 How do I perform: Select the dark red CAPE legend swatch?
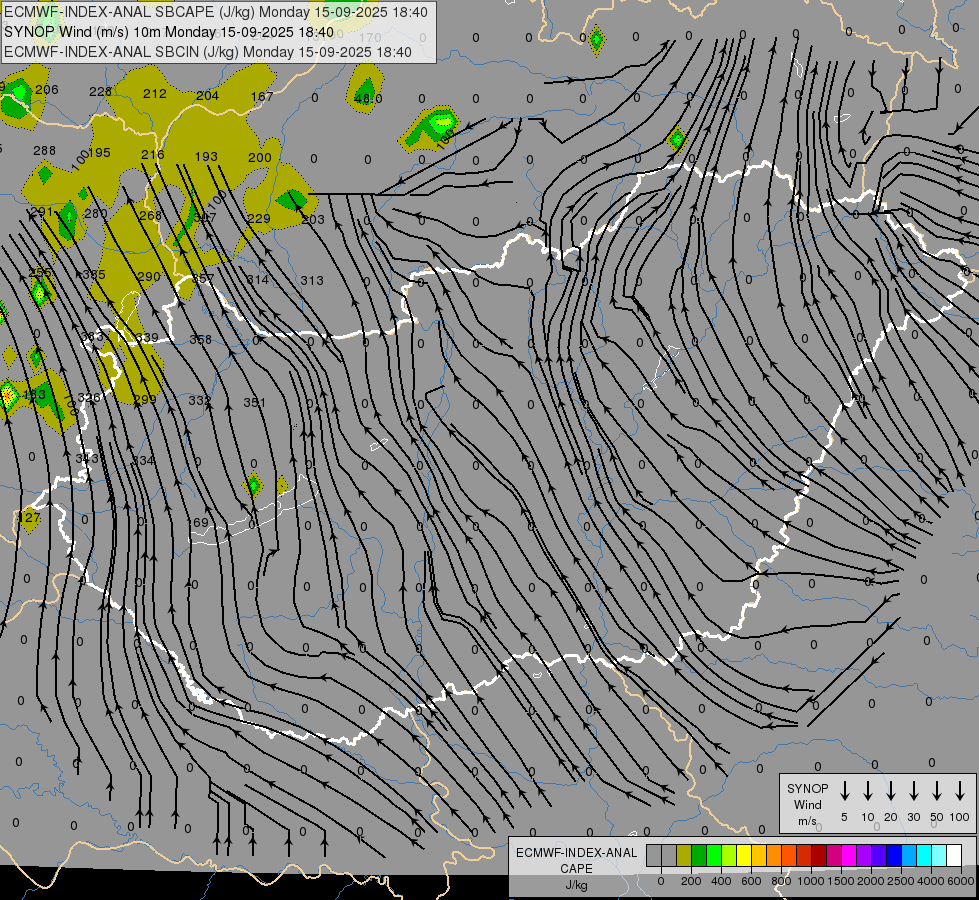[819, 855]
